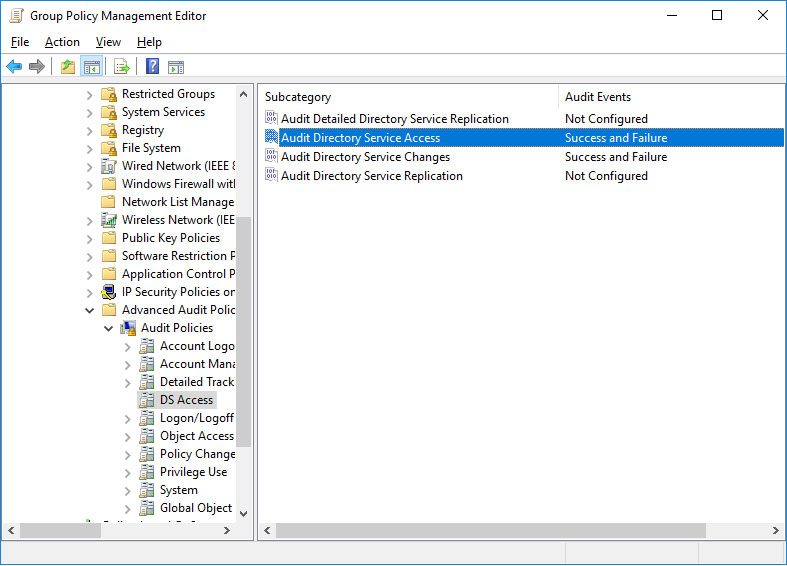
Task: Click Not Configured for Detailed Directory Service Replication
Action: pyautogui.click(x=606, y=118)
